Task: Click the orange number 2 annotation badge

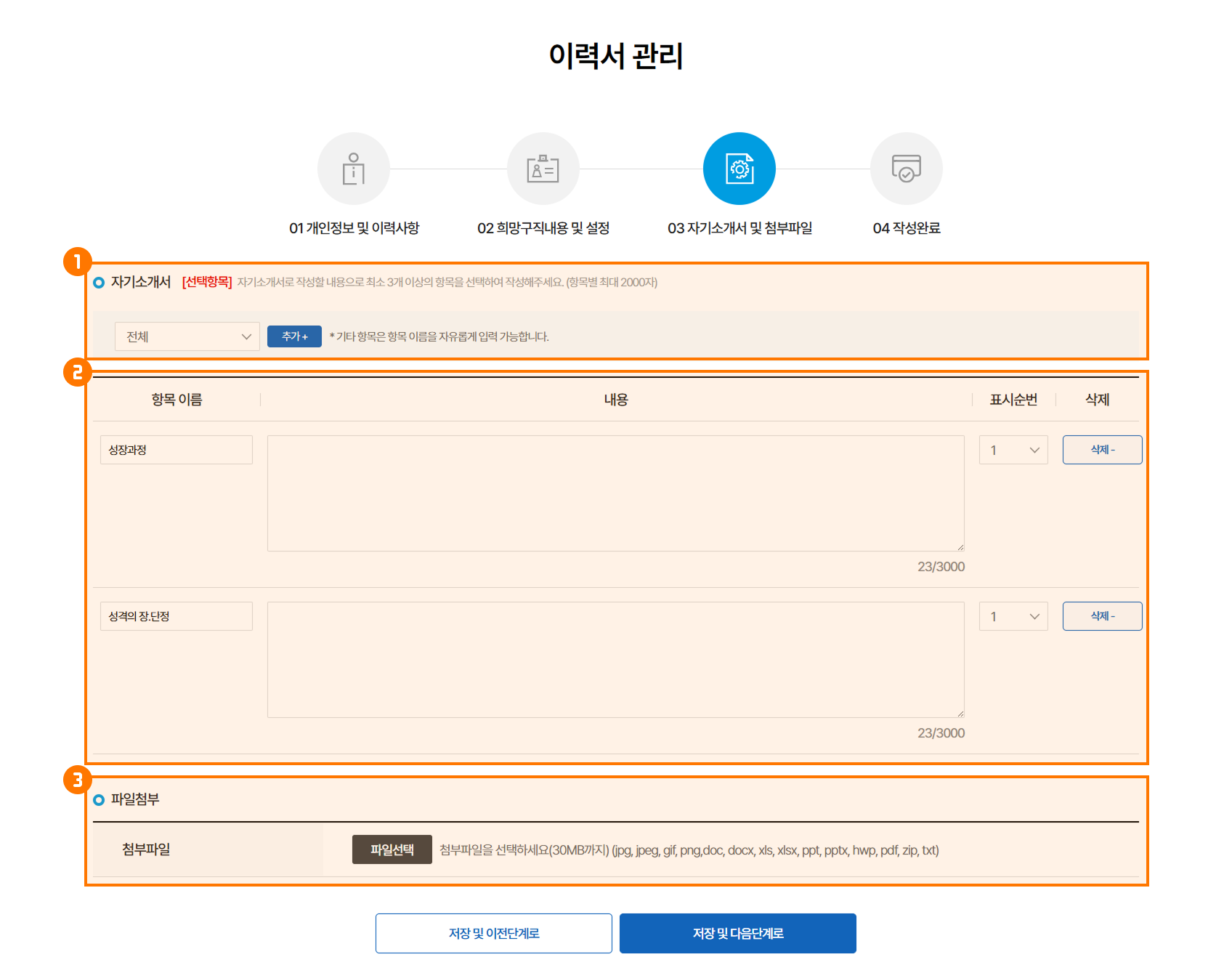Action: 77,372
